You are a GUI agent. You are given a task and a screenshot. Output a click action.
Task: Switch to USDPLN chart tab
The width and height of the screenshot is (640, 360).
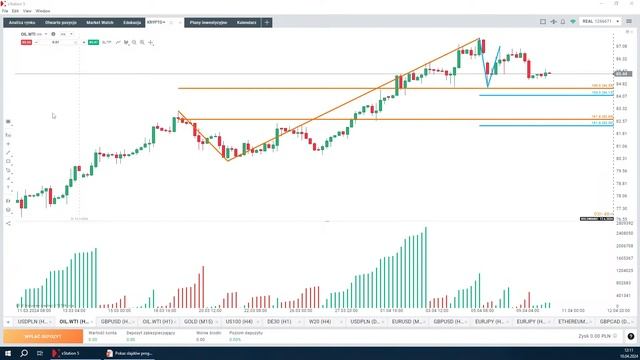(x=33, y=322)
